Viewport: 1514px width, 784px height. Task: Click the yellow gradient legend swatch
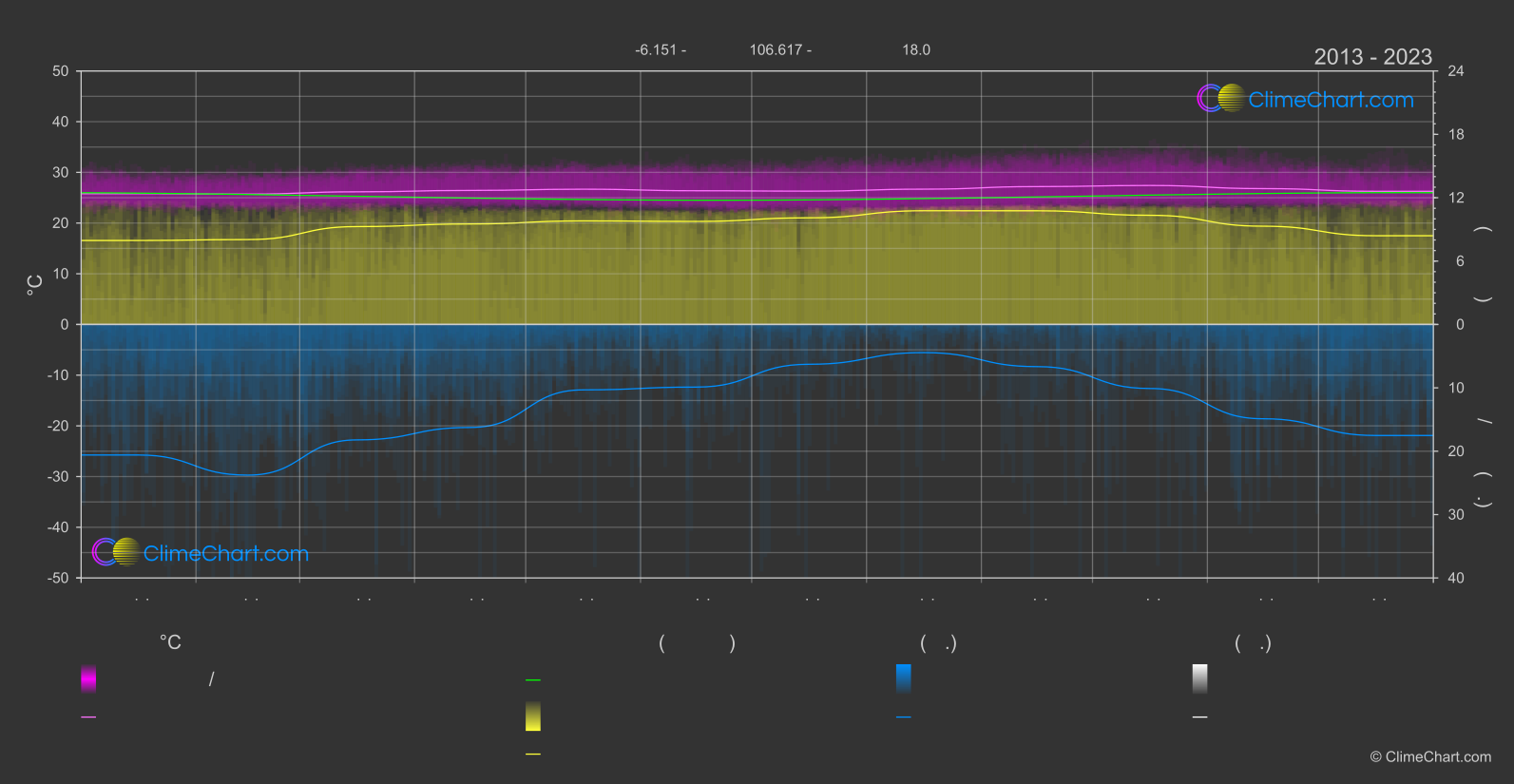tap(533, 717)
